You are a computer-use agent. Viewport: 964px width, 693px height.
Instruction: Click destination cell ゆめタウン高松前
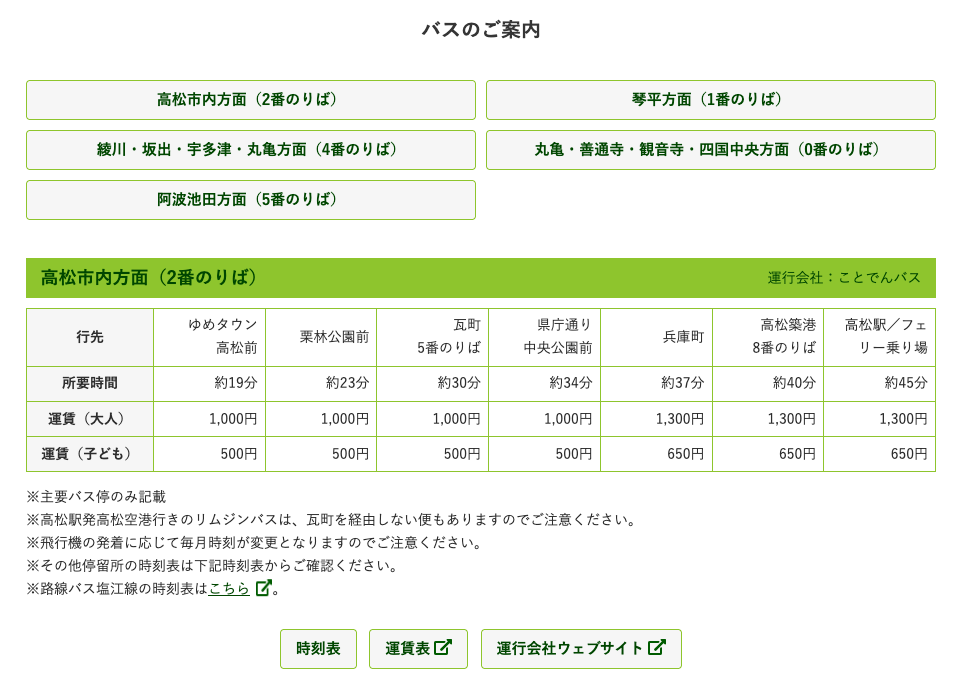210,337
